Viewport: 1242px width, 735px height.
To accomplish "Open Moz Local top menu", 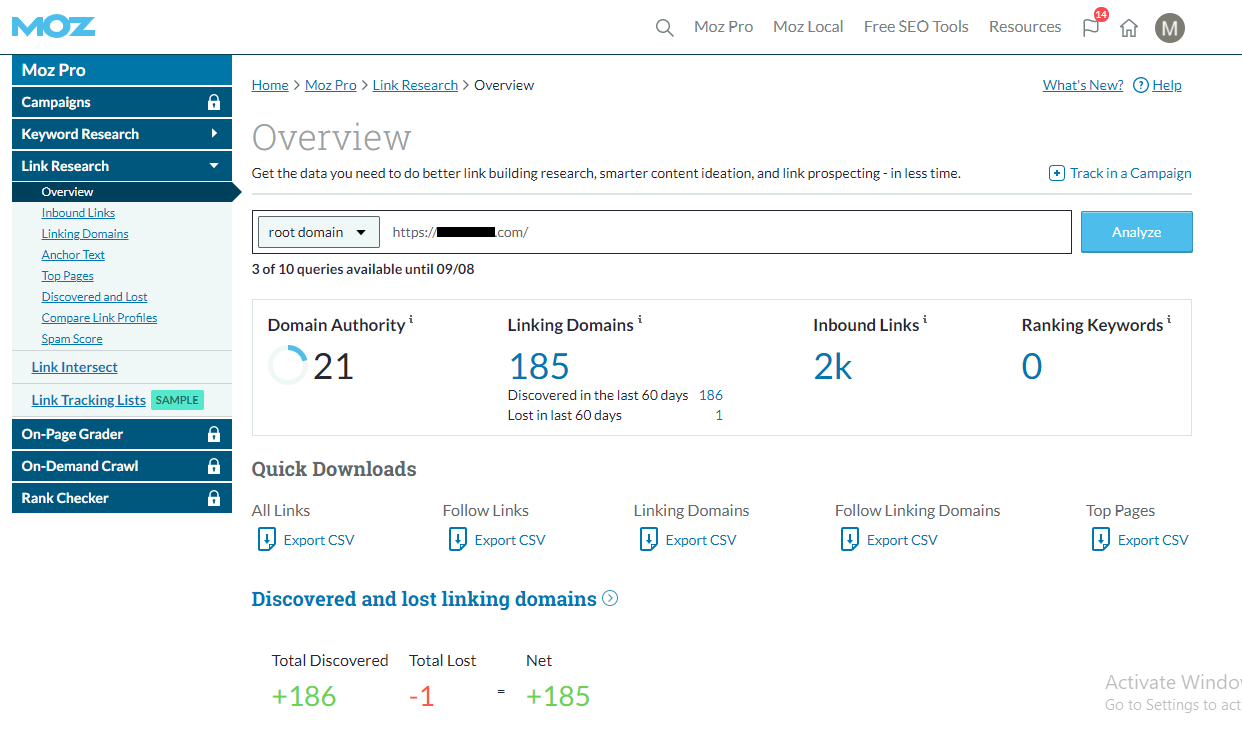I will tap(808, 27).
